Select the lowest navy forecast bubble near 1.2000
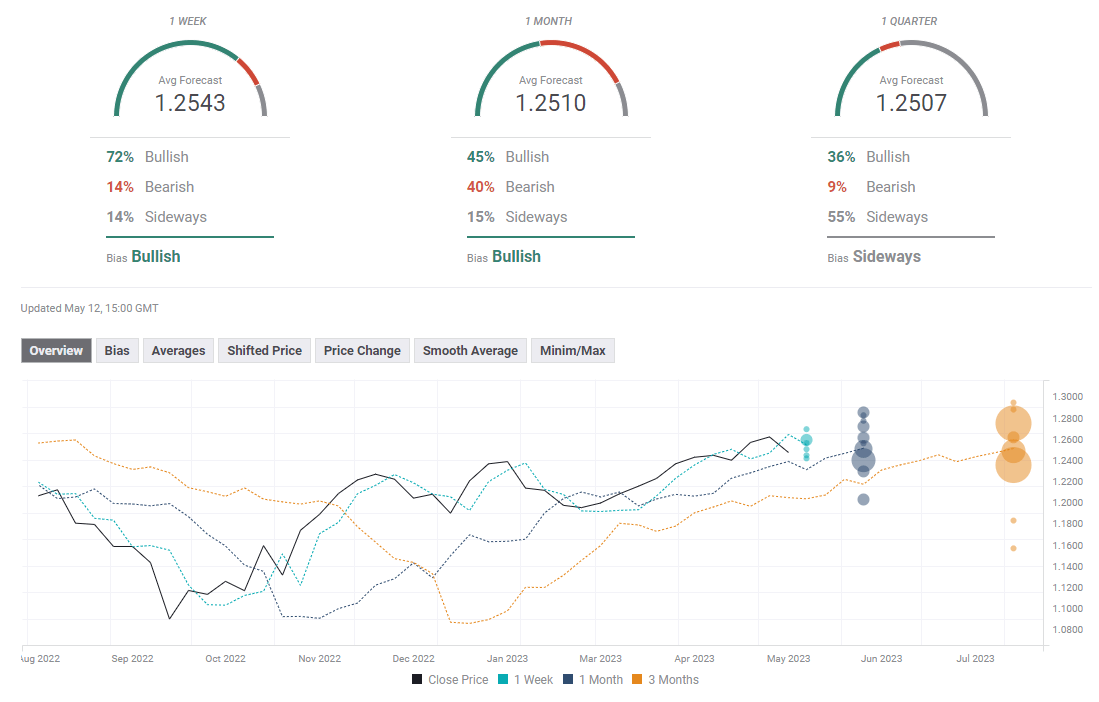 (863, 499)
